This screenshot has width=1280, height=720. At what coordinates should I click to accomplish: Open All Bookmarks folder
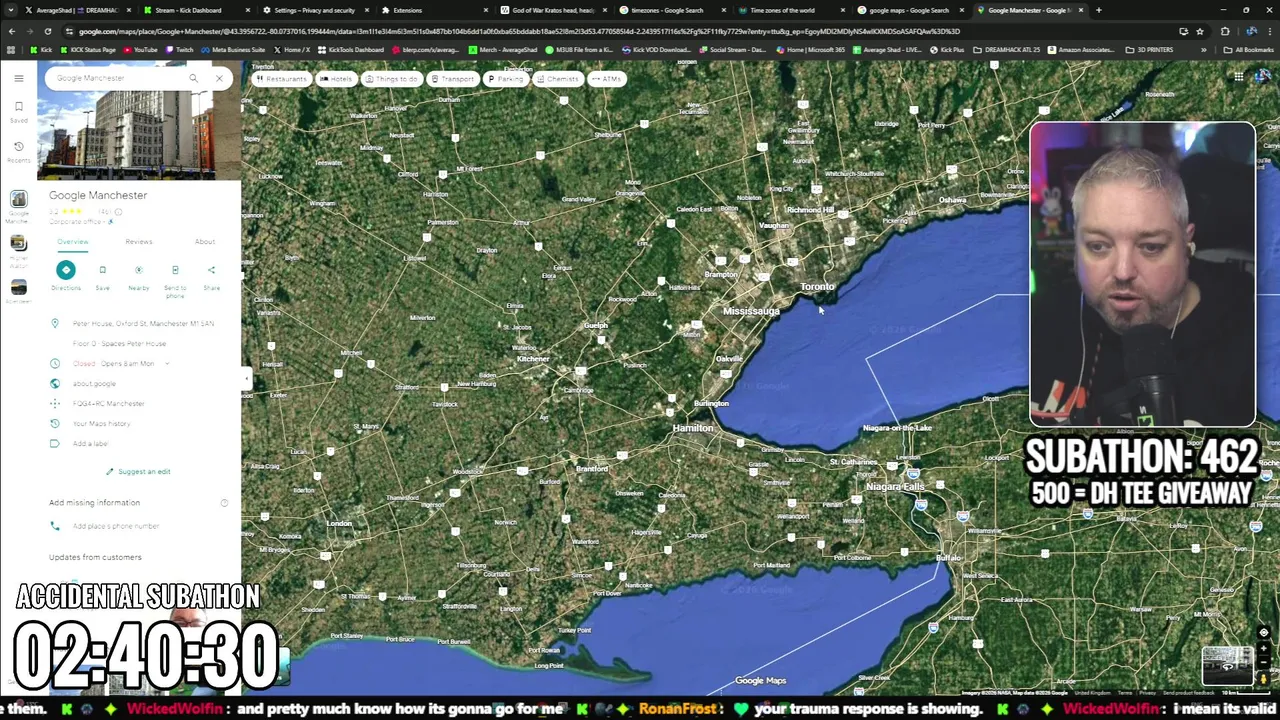click(1249, 50)
